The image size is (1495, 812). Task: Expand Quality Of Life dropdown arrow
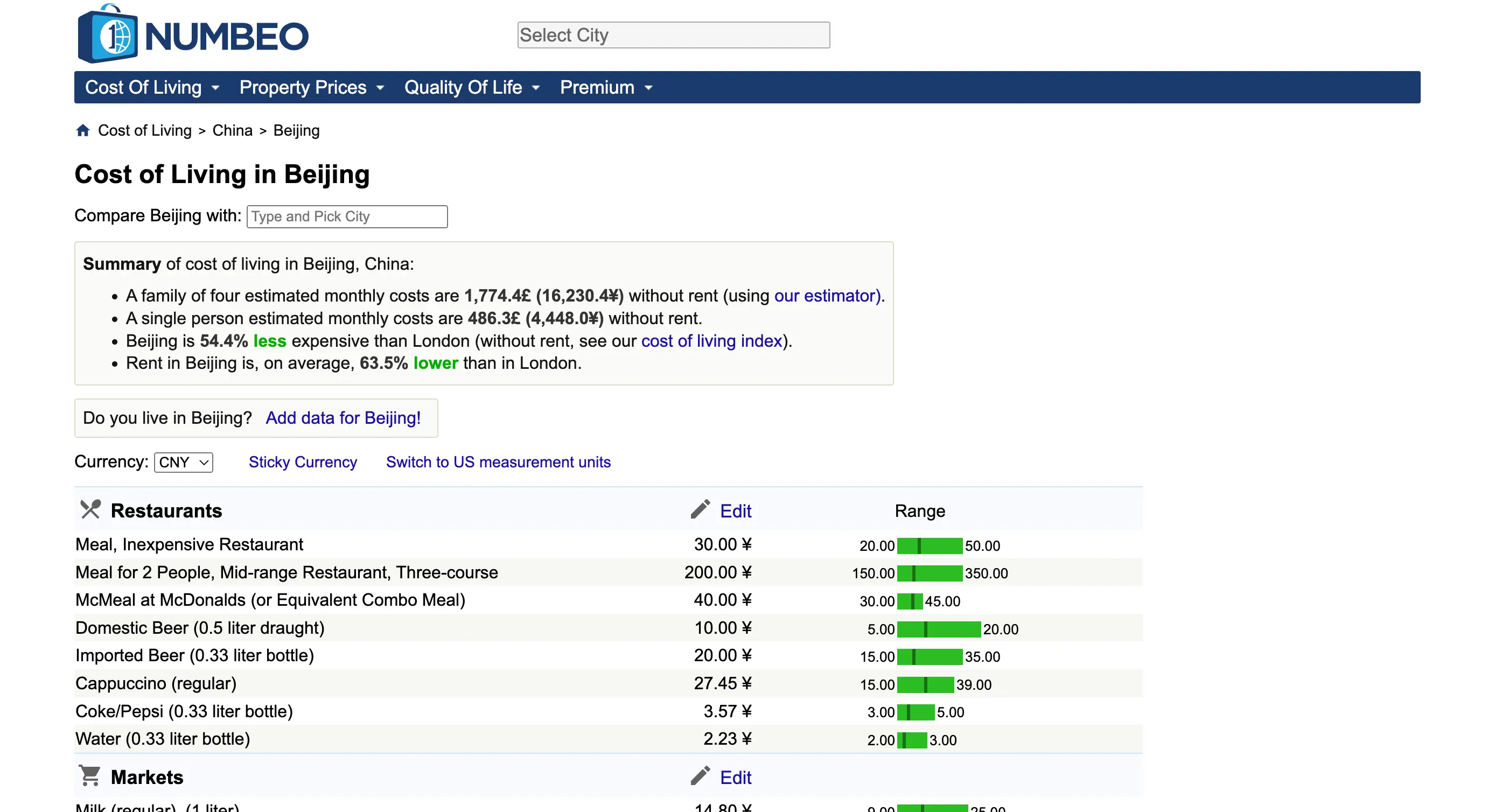pyautogui.click(x=536, y=88)
